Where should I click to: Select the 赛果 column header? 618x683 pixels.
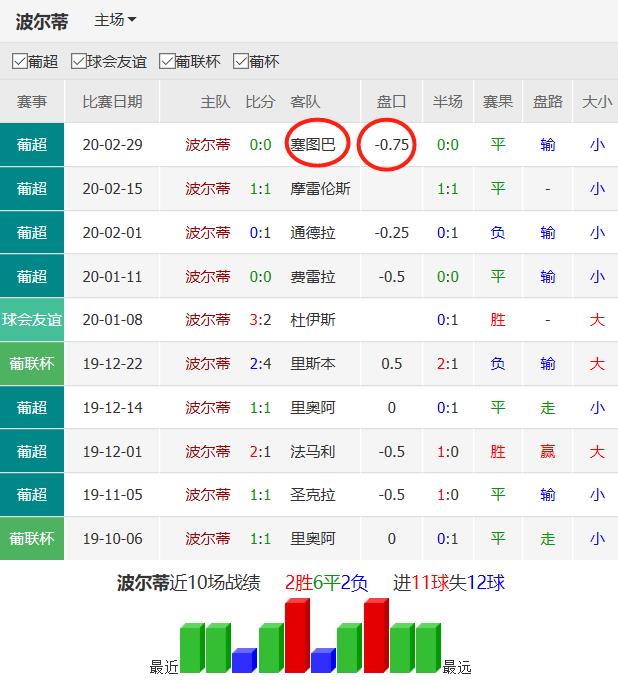click(497, 101)
